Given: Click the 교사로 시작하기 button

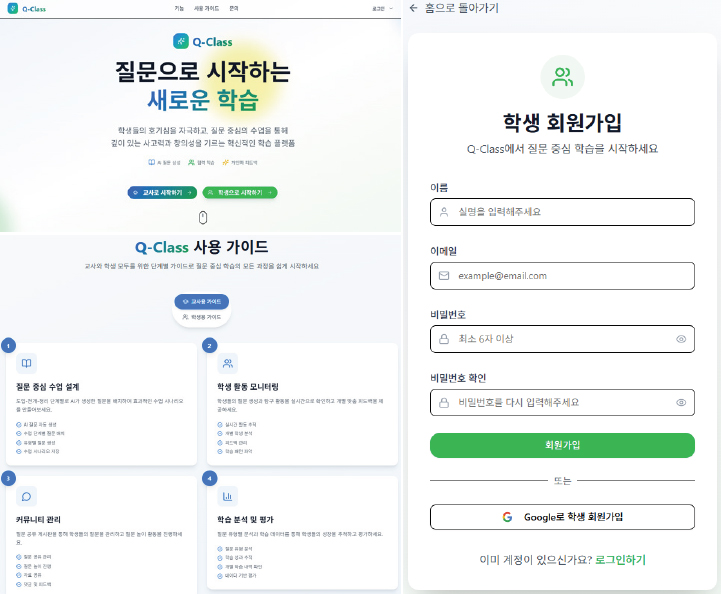Looking at the screenshot, I should (162, 193).
